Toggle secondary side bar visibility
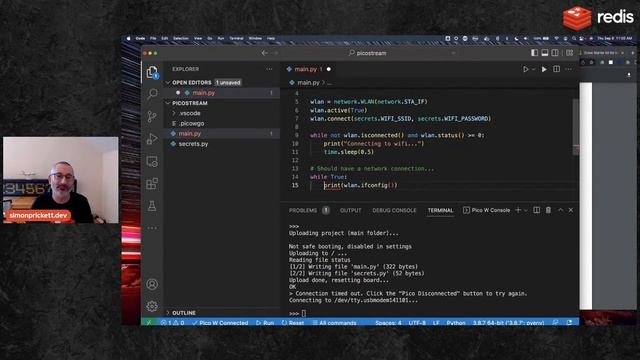The image size is (640, 360). (555, 53)
